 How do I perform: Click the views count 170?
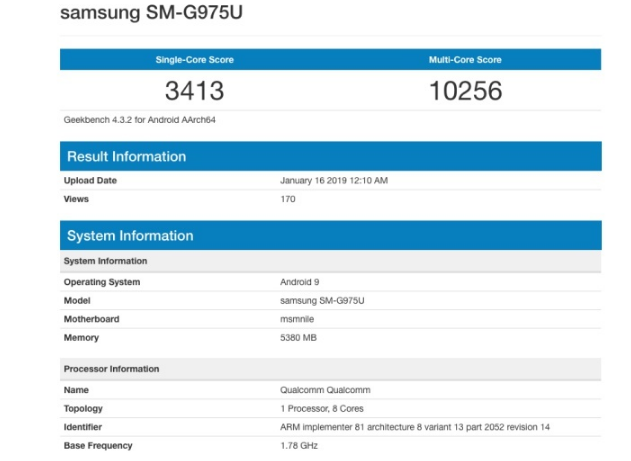pyautogui.click(x=288, y=199)
